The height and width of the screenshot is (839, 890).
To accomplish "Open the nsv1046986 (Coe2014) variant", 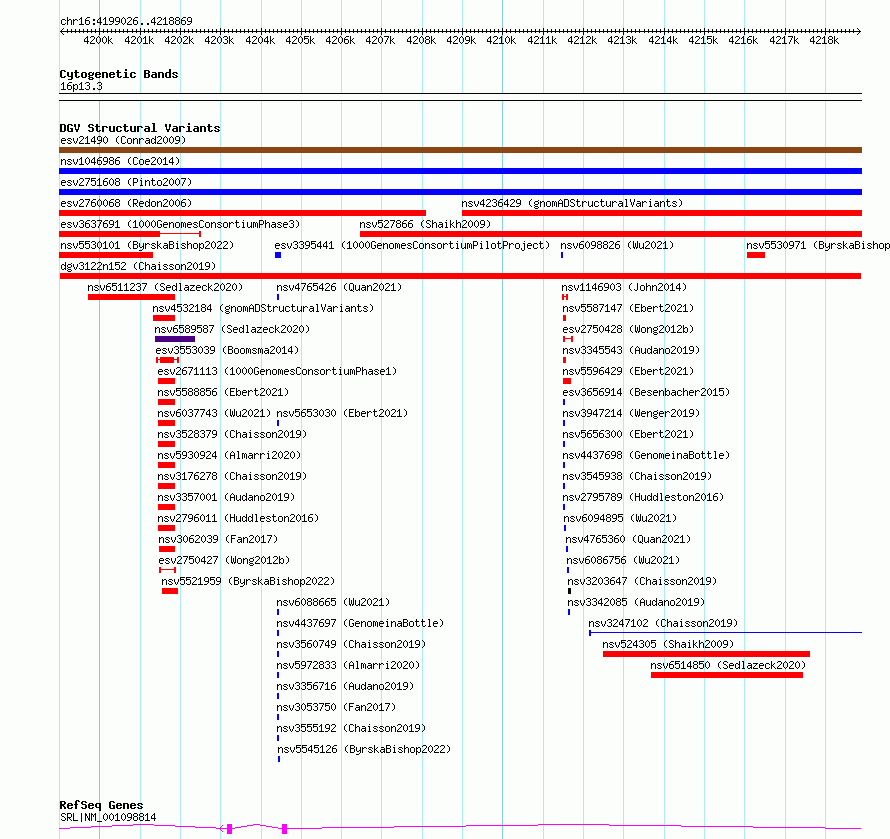I will pos(120,161).
